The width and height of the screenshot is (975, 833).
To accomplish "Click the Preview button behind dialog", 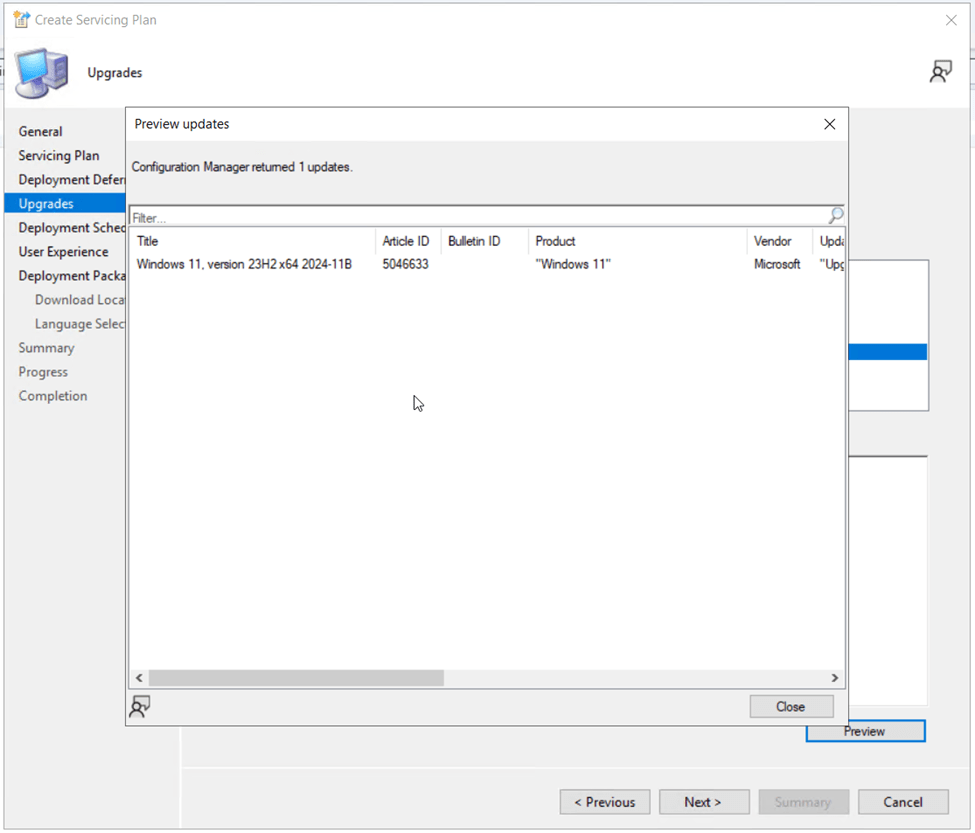I will click(865, 731).
